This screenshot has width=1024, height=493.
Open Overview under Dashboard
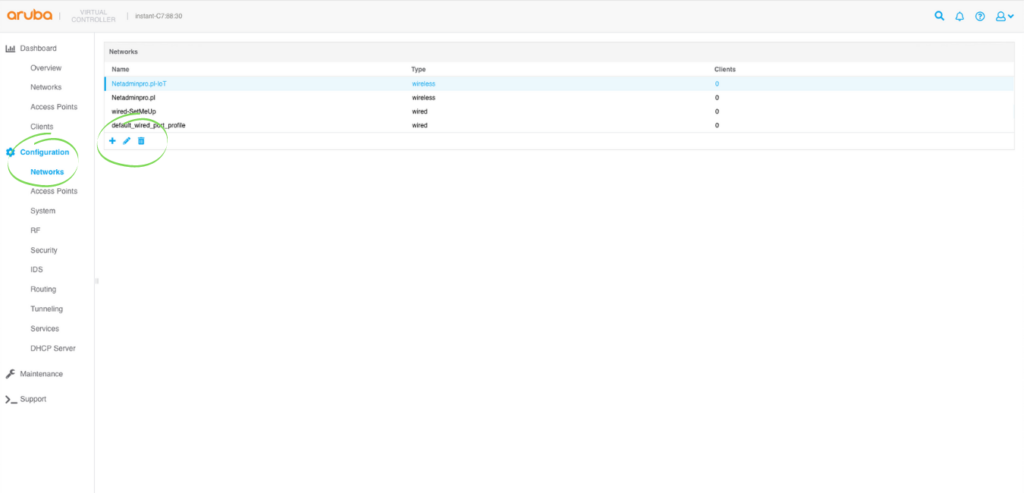coord(46,68)
